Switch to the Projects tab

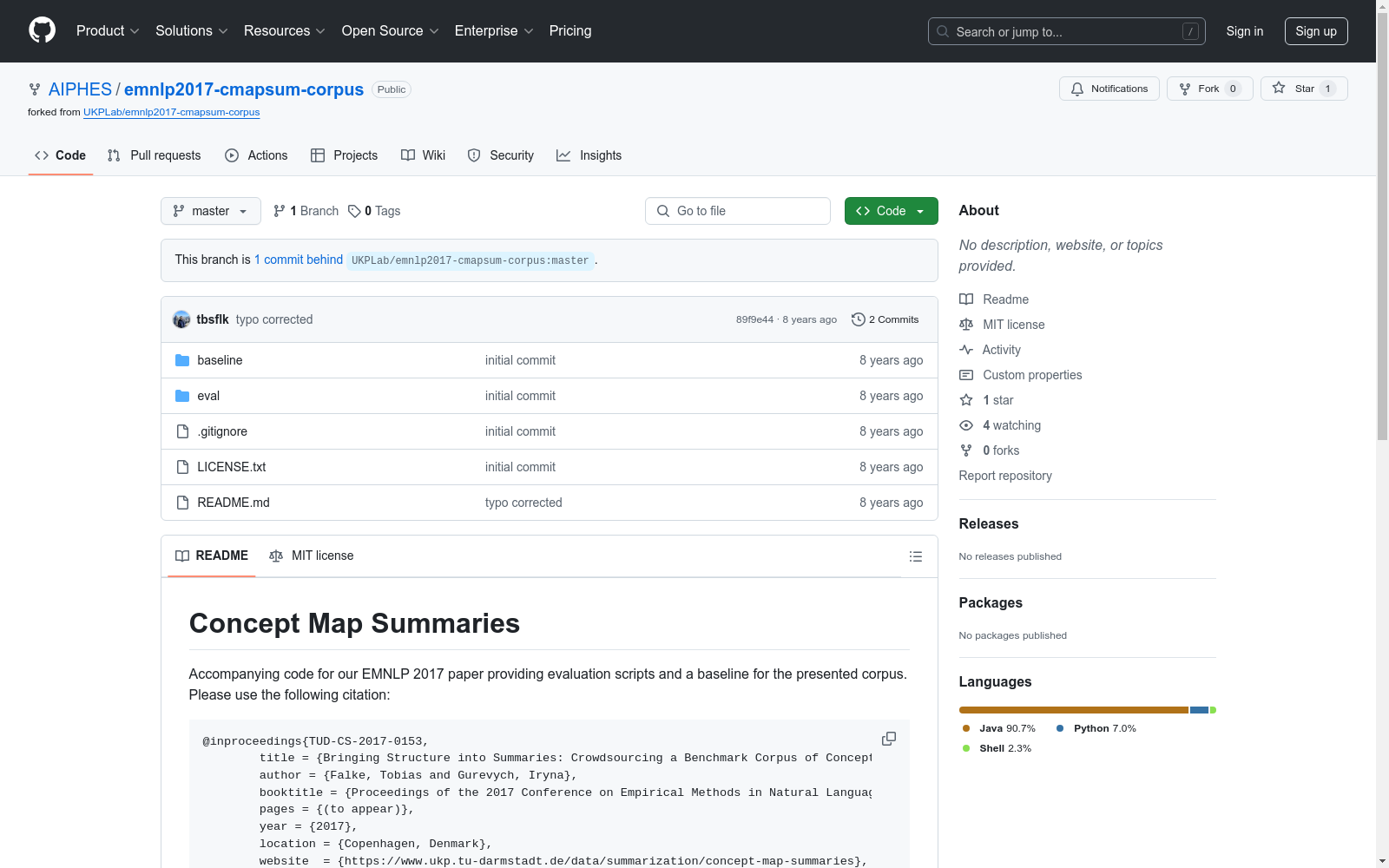(345, 155)
